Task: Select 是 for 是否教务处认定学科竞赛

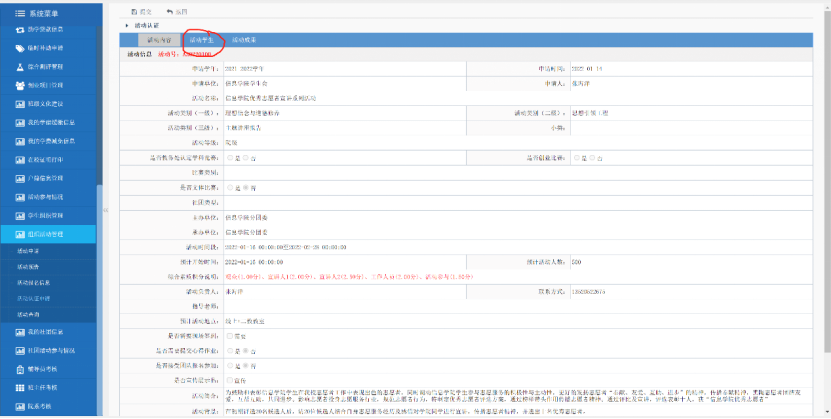Action: tap(232, 158)
